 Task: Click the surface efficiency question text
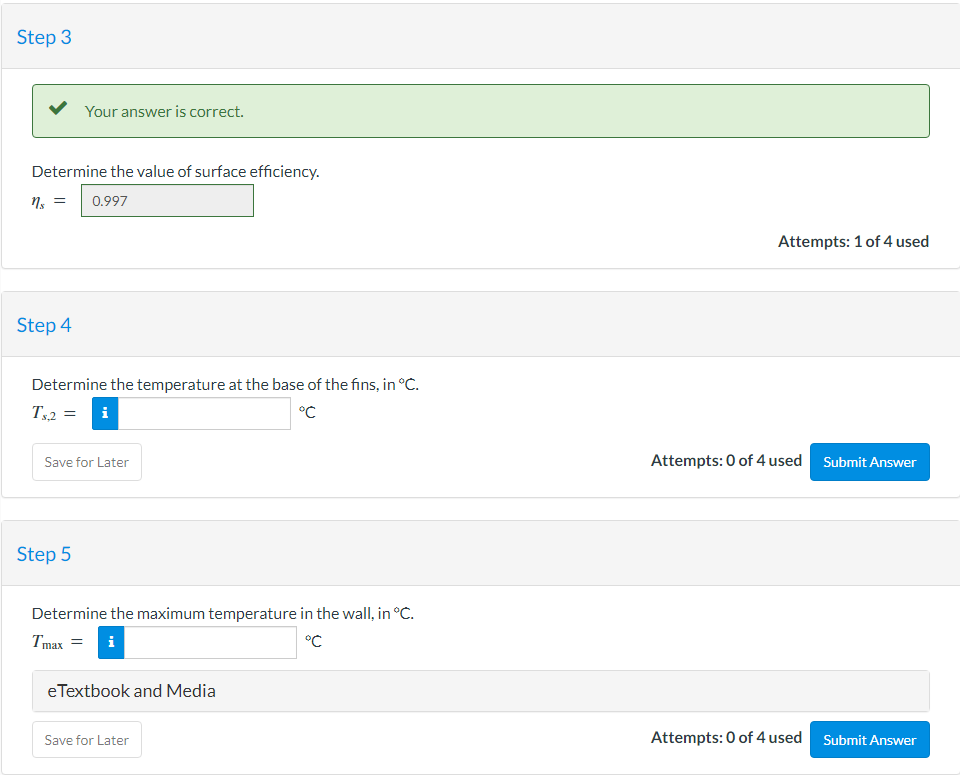pyautogui.click(x=176, y=171)
